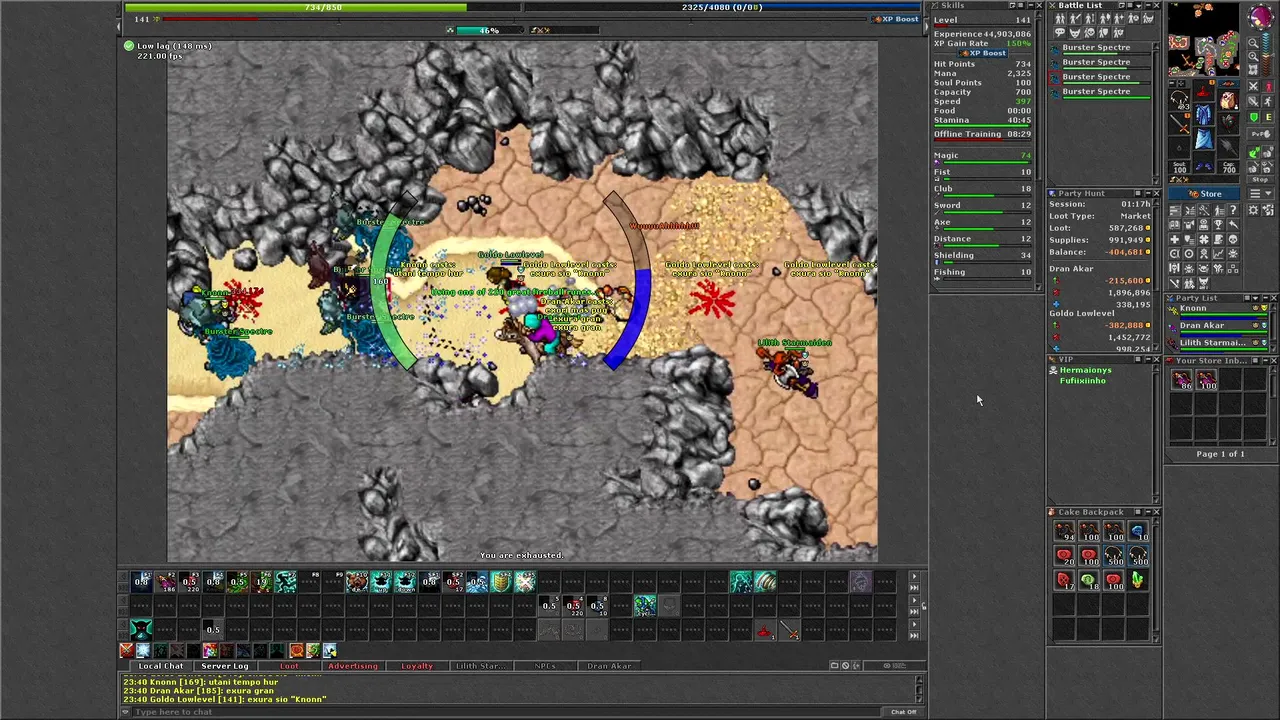
Task: Collapse the Cake Backpack panel
Action: tap(1148, 512)
